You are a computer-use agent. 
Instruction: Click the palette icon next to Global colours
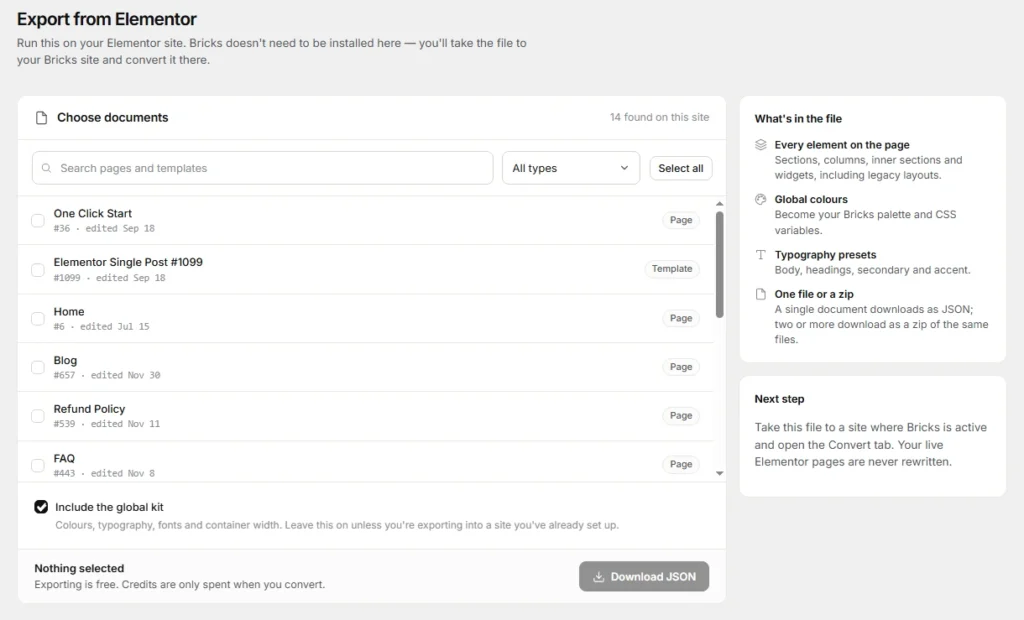(x=760, y=199)
